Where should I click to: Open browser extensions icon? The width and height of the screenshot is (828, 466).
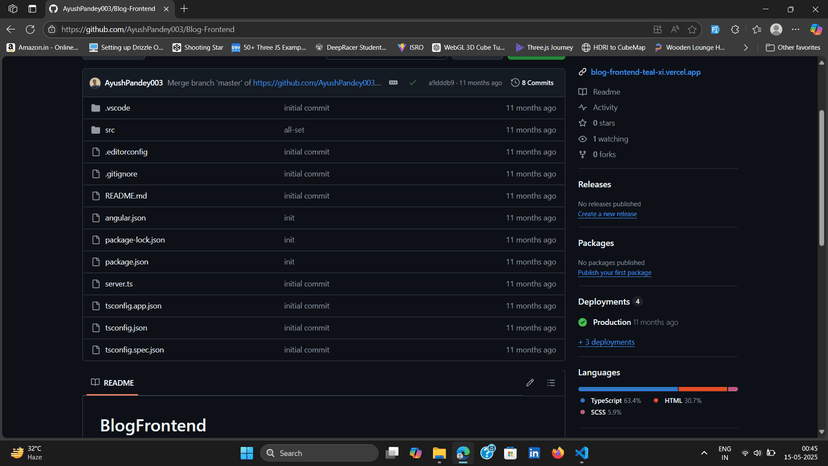(x=735, y=30)
